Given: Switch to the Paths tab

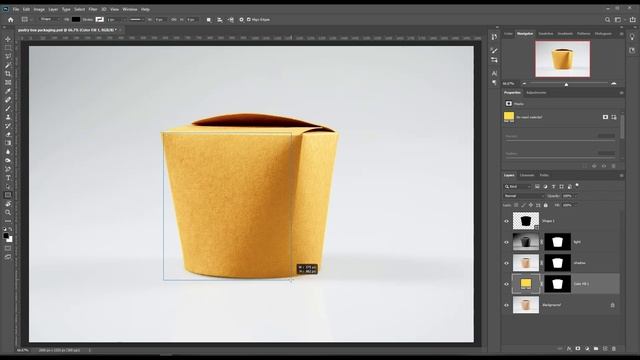Looking at the screenshot, I should coord(544,176).
